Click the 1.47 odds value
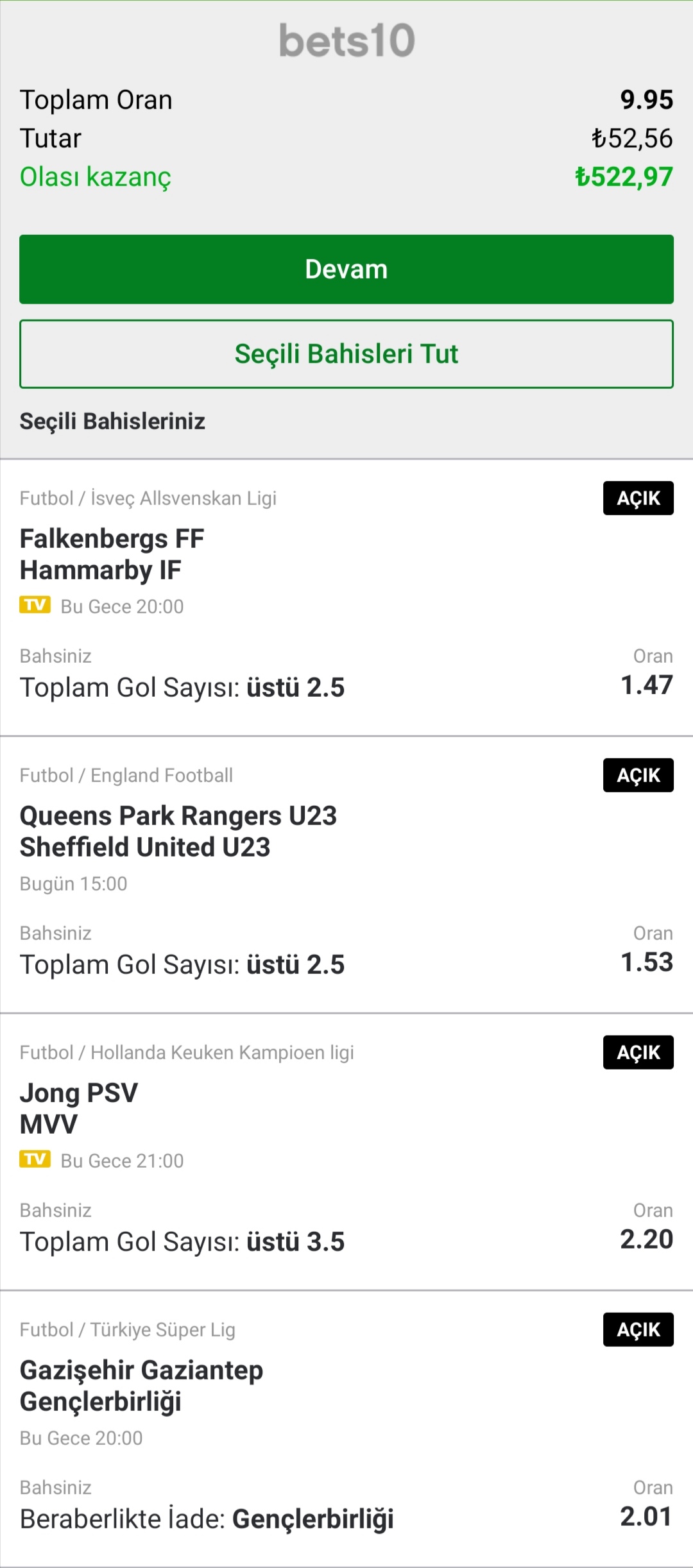This screenshot has width=693, height=1568. click(x=647, y=685)
